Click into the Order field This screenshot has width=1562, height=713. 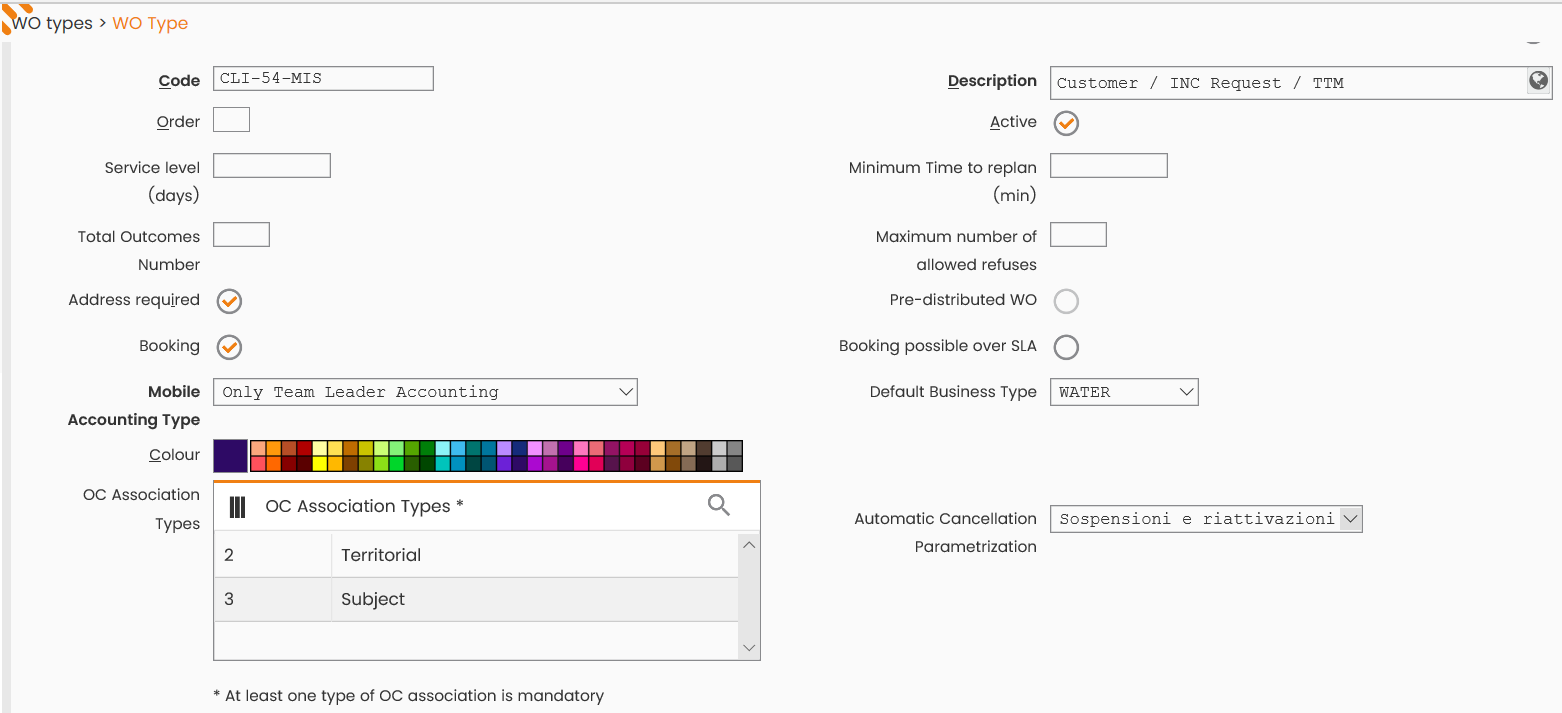(x=231, y=120)
